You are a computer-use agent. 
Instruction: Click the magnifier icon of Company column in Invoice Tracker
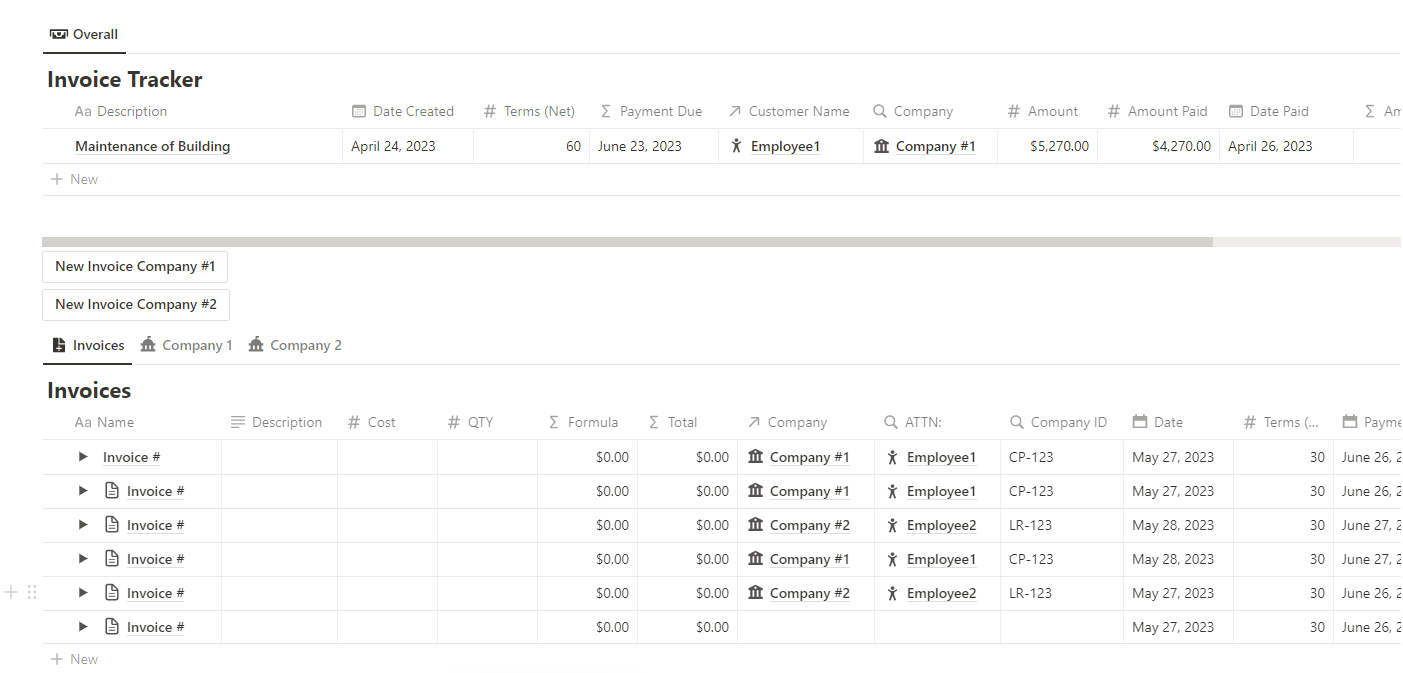click(x=880, y=111)
